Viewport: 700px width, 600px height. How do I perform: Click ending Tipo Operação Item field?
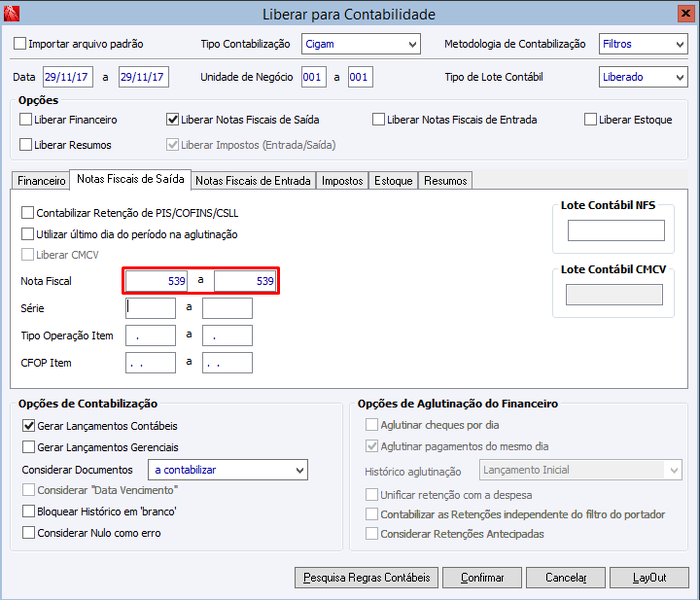pyautogui.click(x=227, y=335)
